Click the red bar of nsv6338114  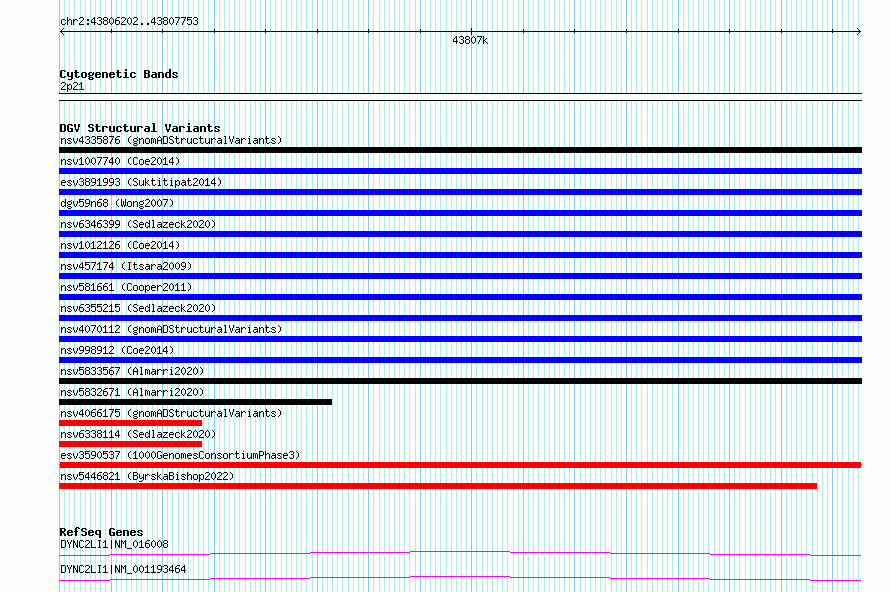pos(131,444)
